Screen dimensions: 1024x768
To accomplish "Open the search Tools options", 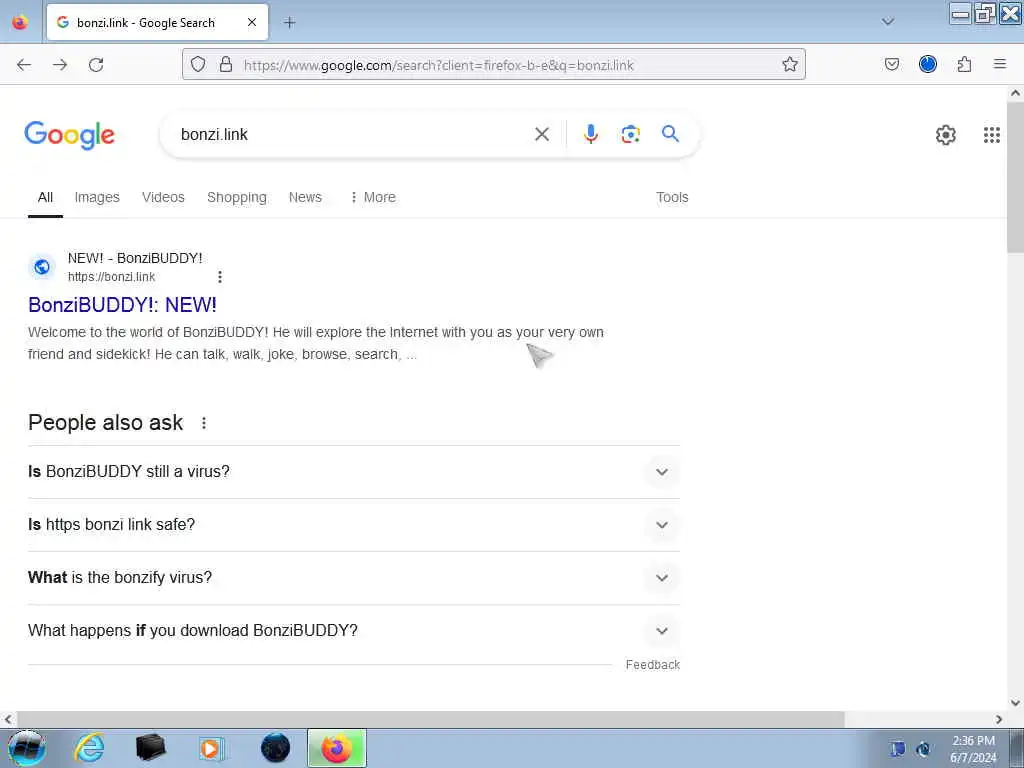I will [x=672, y=197].
